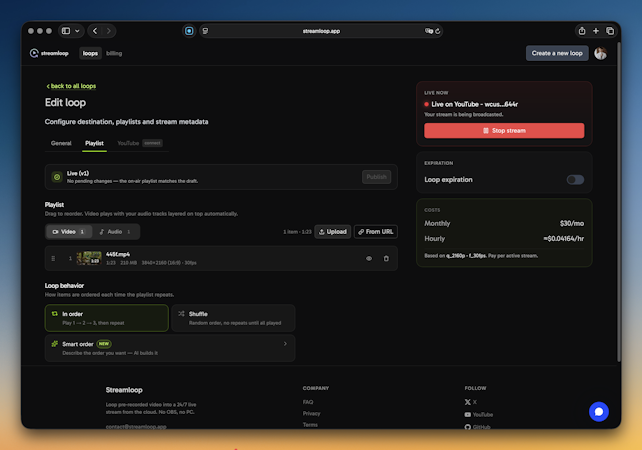This screenshot has width=642, height=450.
Task: Click the hourly cost value
Action: (x=563, y=239)
